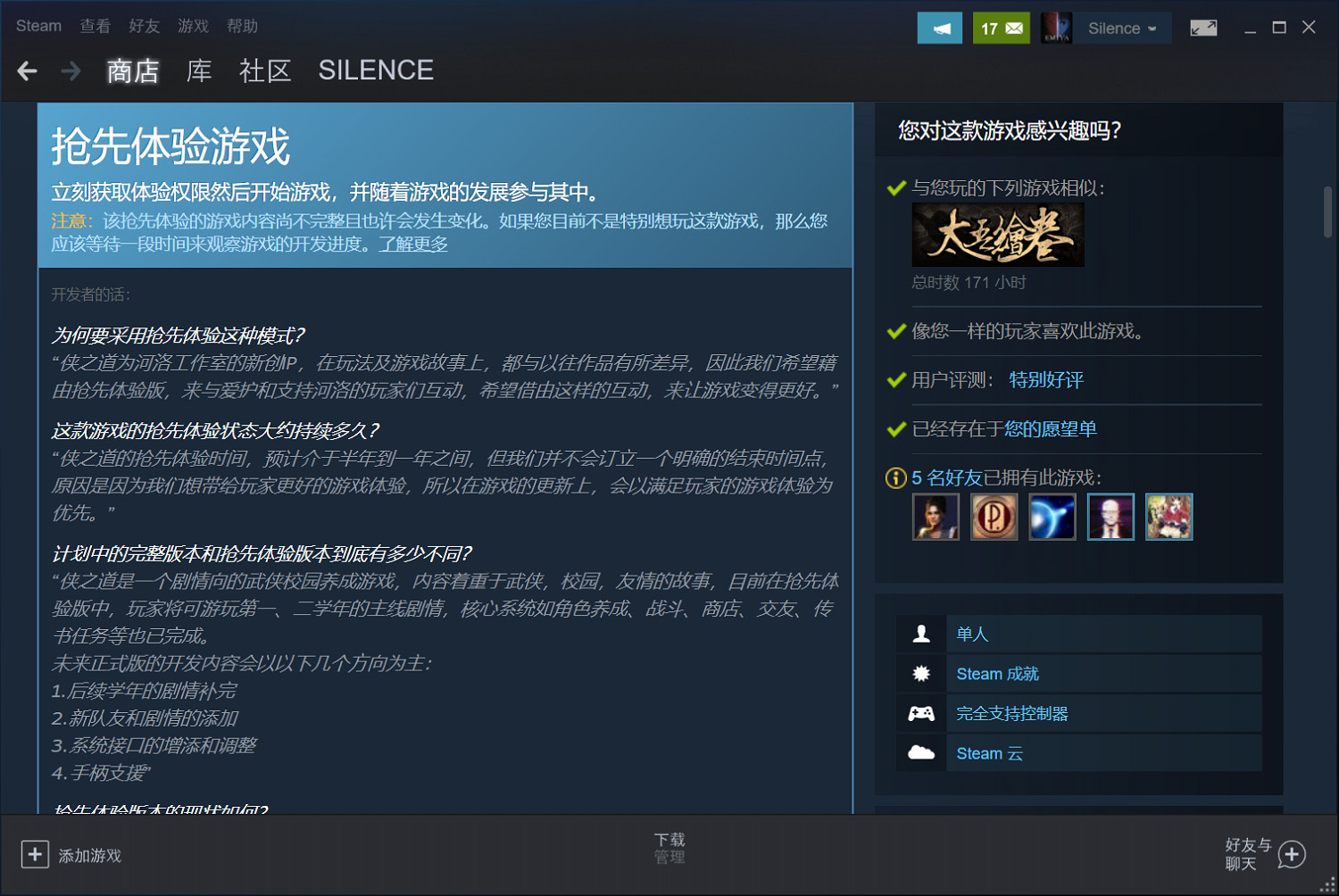1339x896 pixels.
Task: Switch to Big Picture mode icon
Action: click(1203, 29)
